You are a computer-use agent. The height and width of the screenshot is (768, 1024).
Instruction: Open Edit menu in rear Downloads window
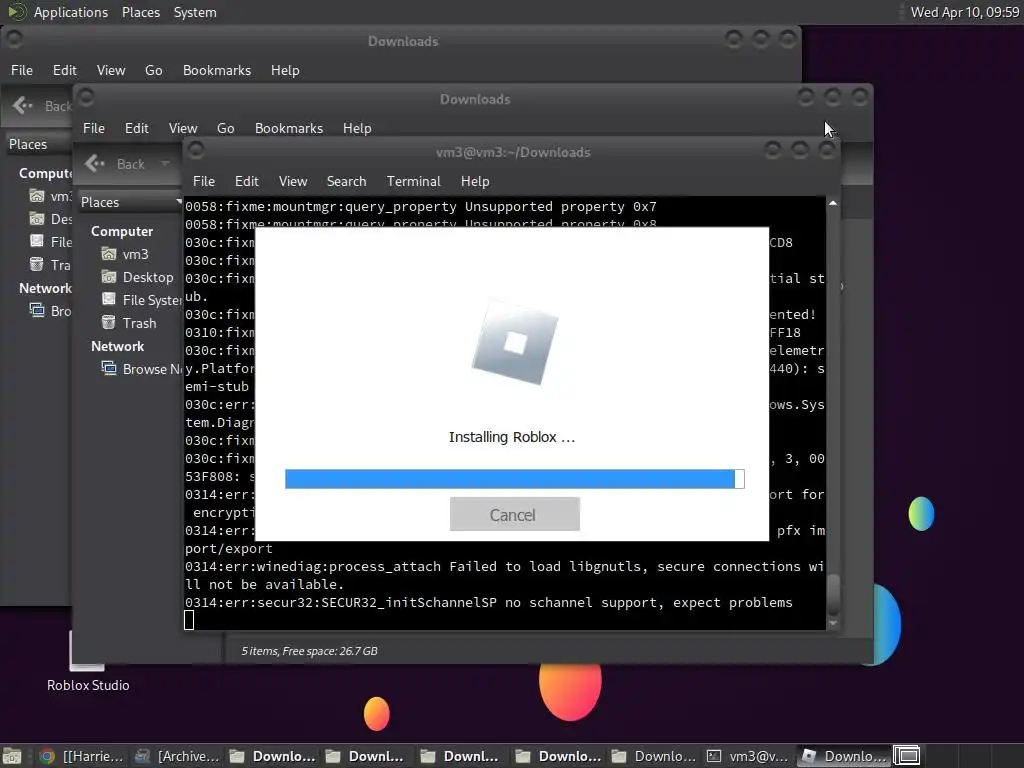pos(65,71)
